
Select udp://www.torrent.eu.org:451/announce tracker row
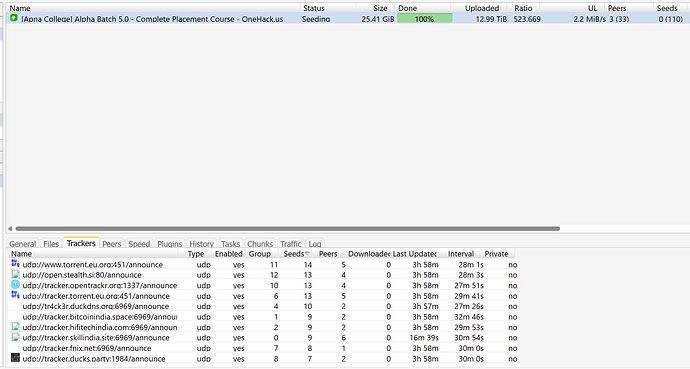(x=263, y=264)
